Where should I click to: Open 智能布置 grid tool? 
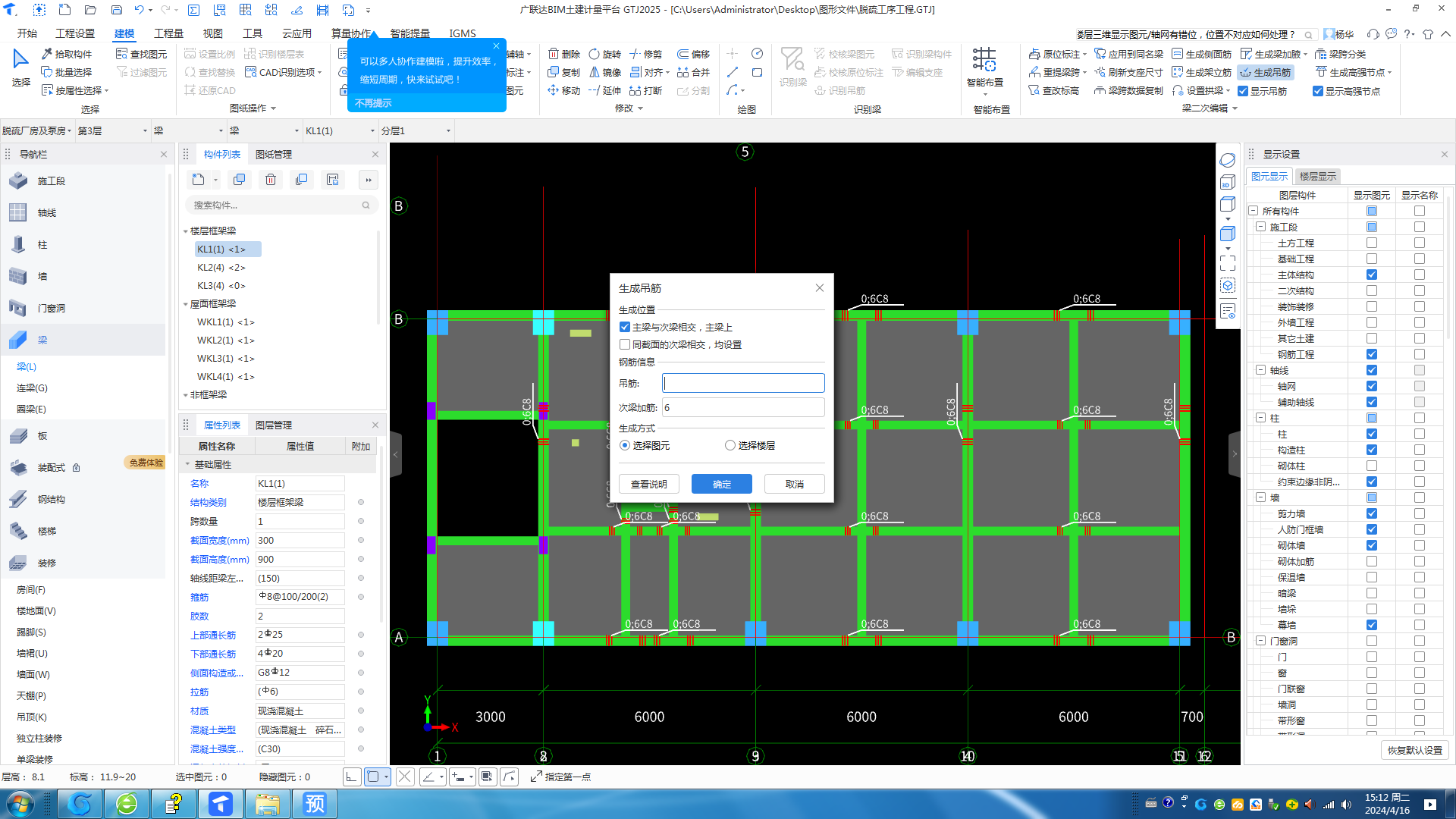[984, 67]
